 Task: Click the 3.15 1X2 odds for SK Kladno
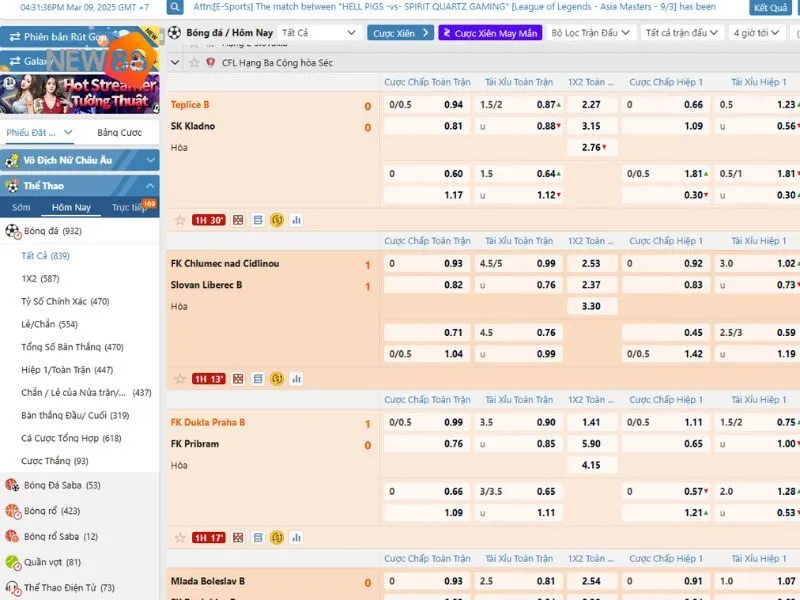pos(591,126)
